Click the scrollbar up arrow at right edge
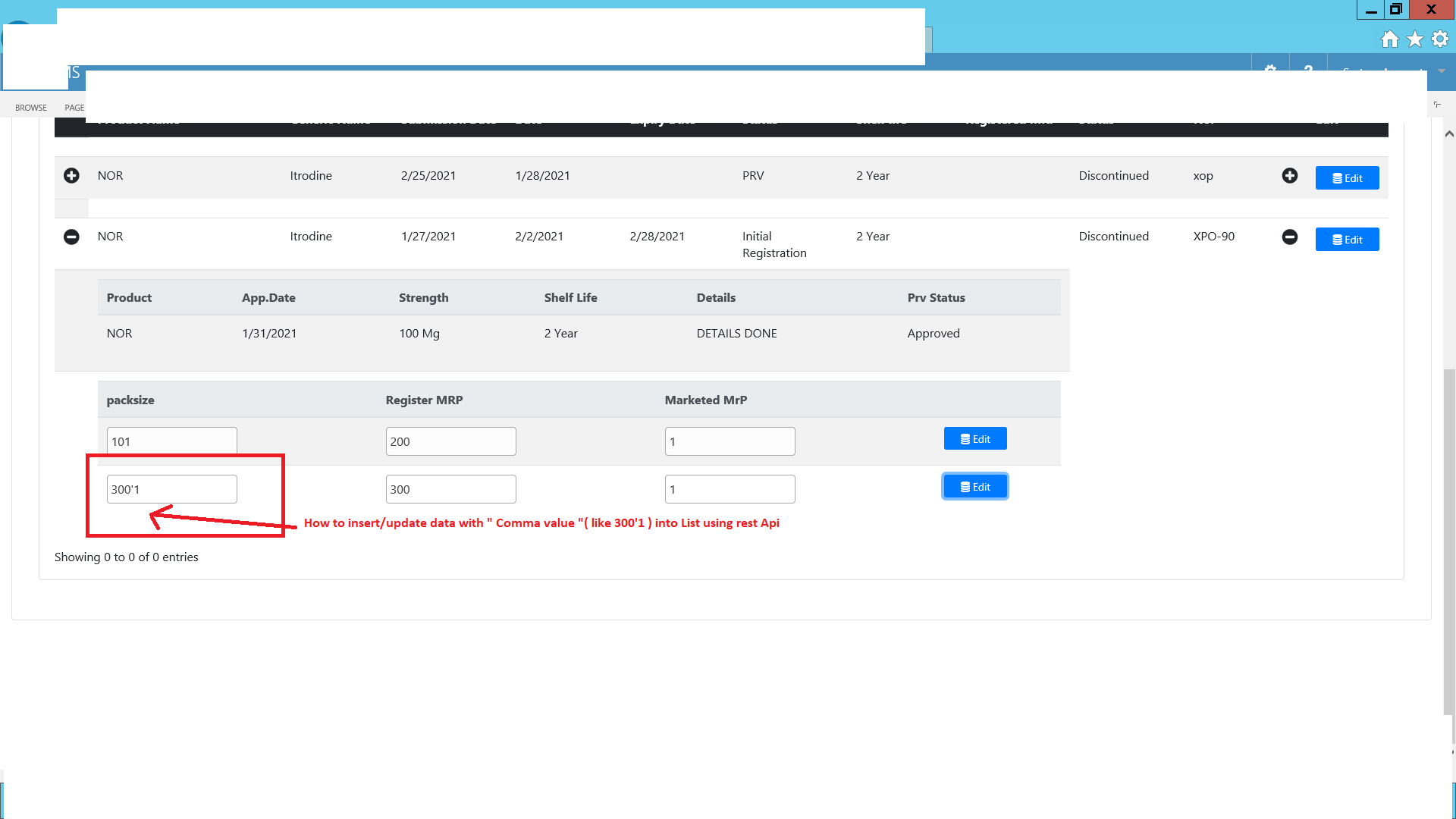The image size is (1456, 819). click(1448, 134)
